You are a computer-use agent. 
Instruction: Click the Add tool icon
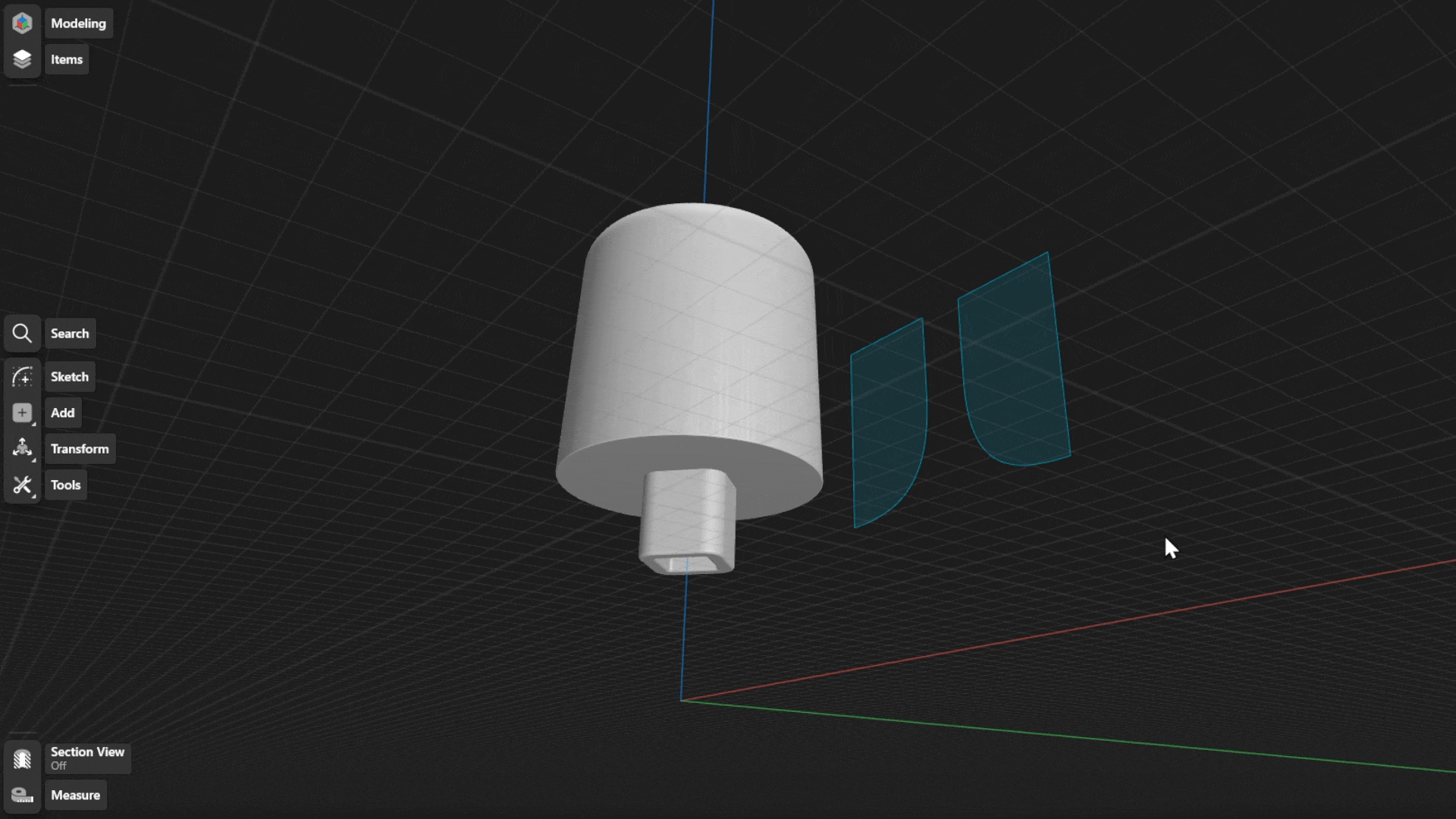(x=22, y=411)
